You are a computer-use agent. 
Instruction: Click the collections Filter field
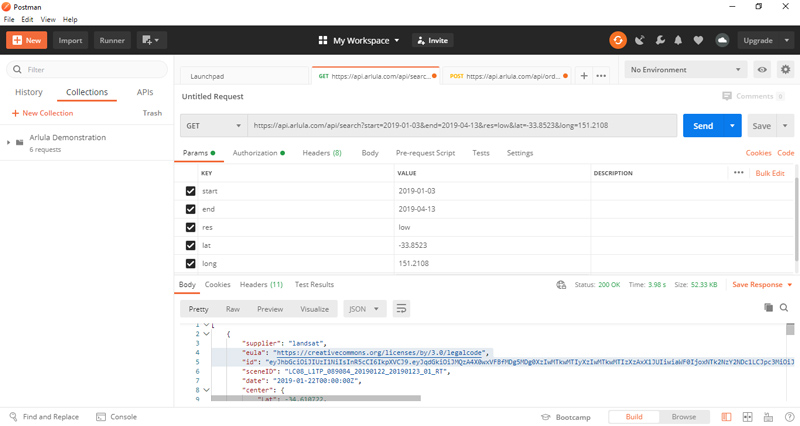point(87,69)
